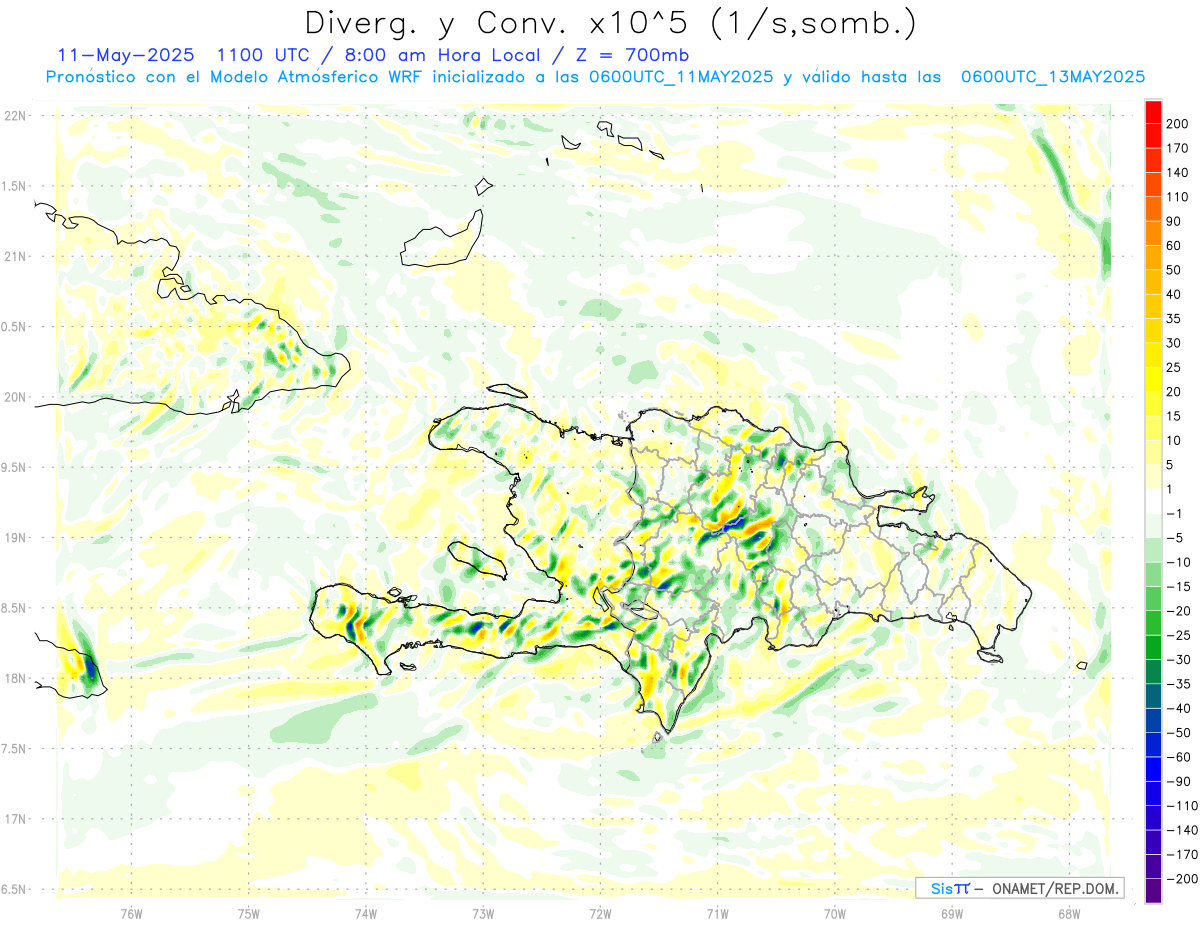Viewport: 1200px width, 927px height.
Task: Click the longitude axis label "71W"
Action: (x=717, y=914)
